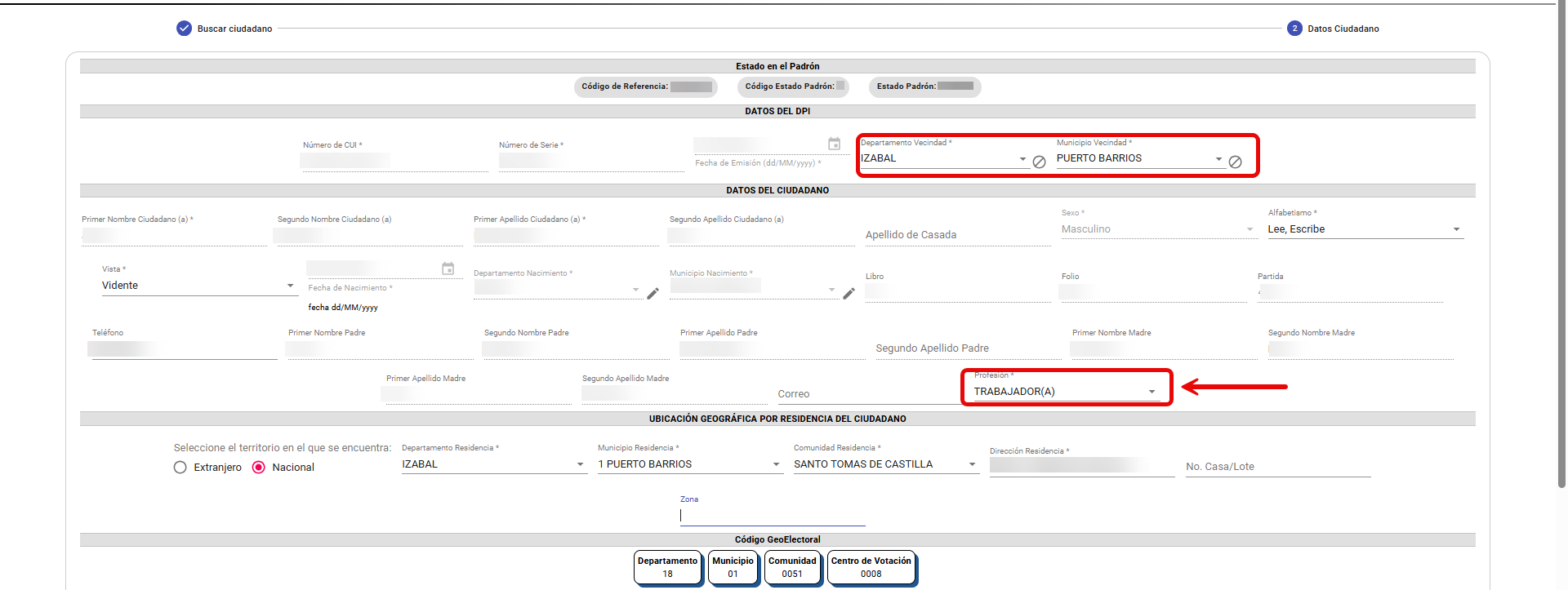Click the Centro de Votación 0008 box
The image size is (1568, 590).
click(x=871, y=567)
